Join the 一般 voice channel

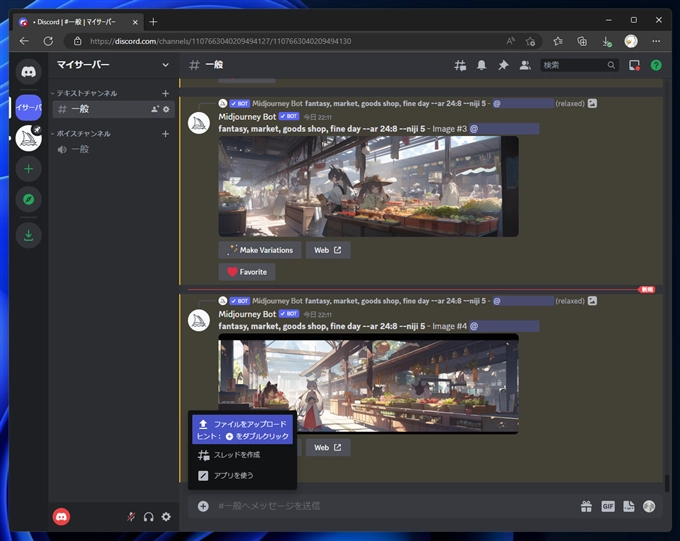pyautogui.click(x=114, y=149)
